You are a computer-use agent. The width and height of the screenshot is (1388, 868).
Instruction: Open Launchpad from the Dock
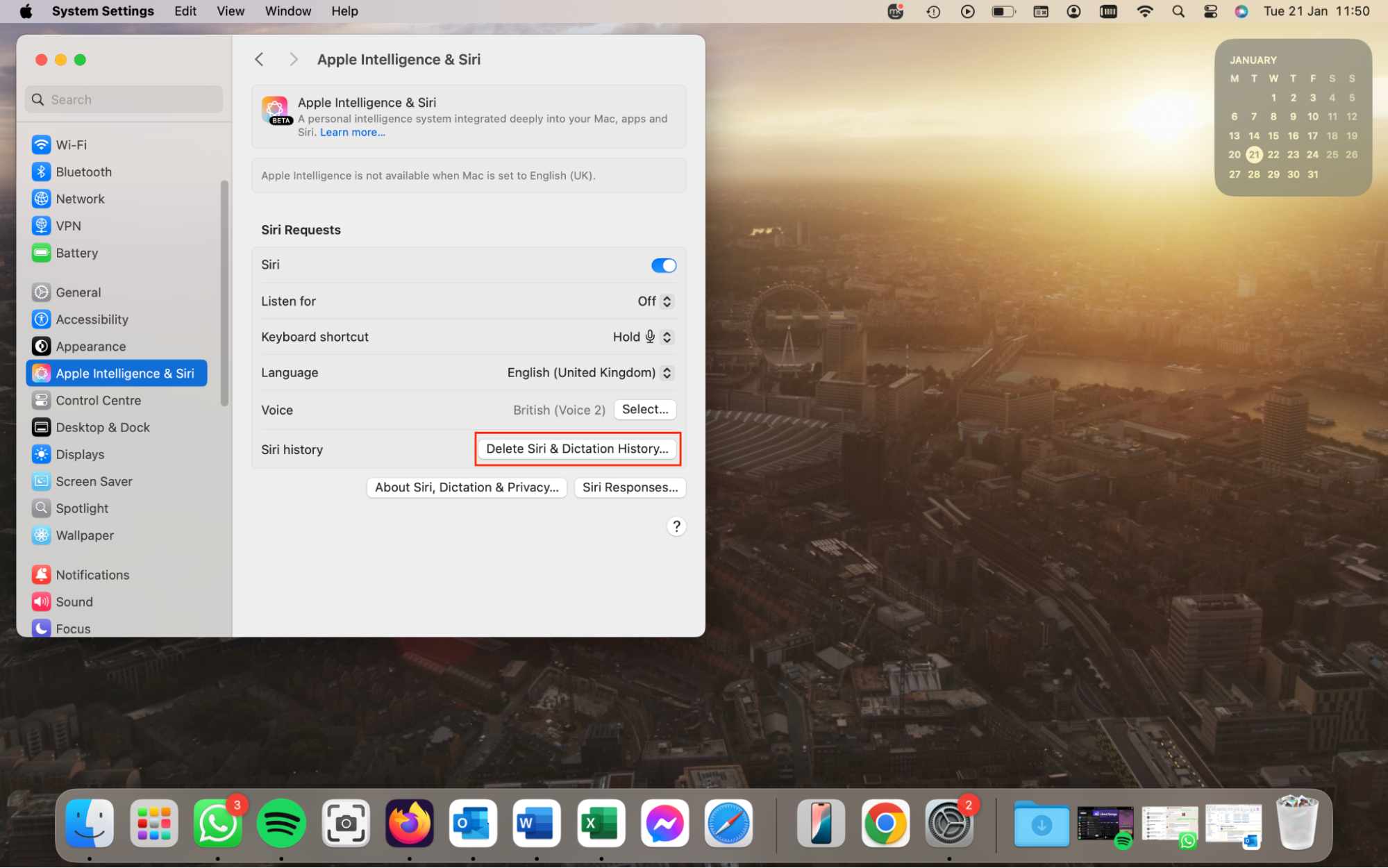[153, 824]
